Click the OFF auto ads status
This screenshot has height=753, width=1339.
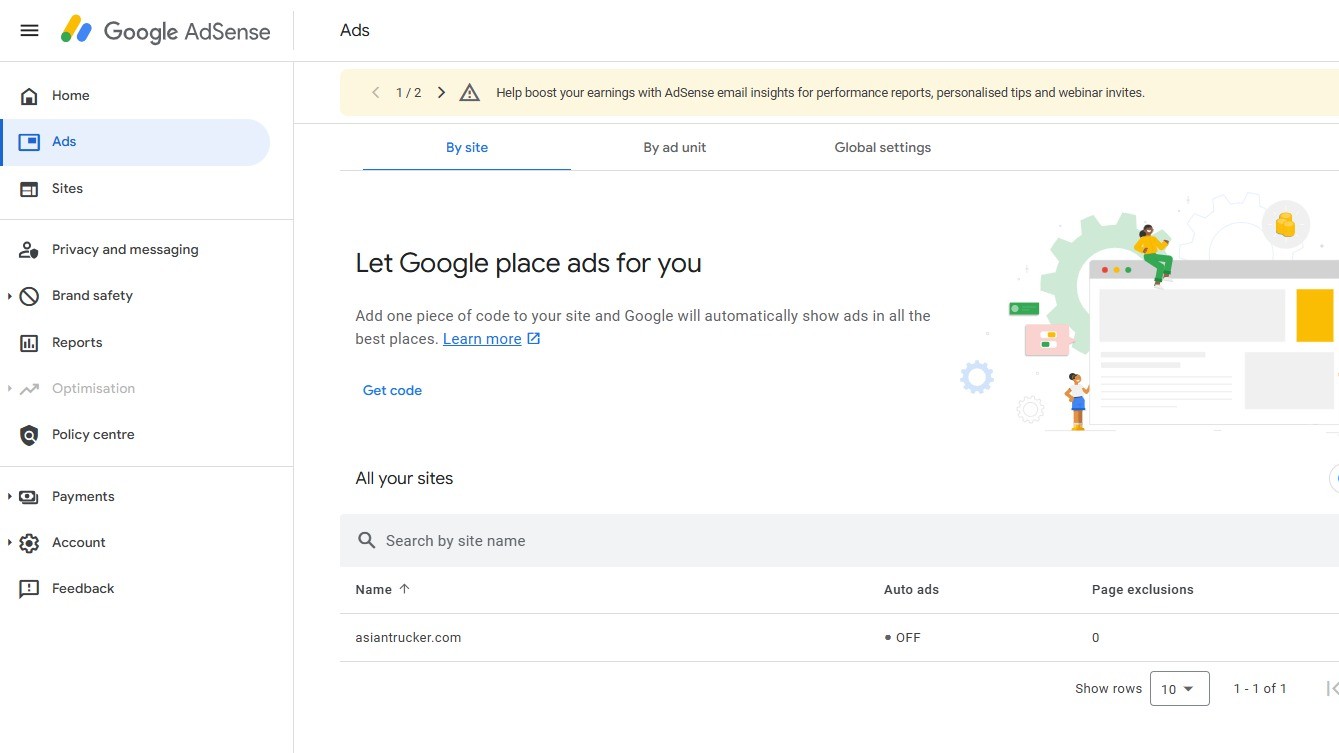902,638
